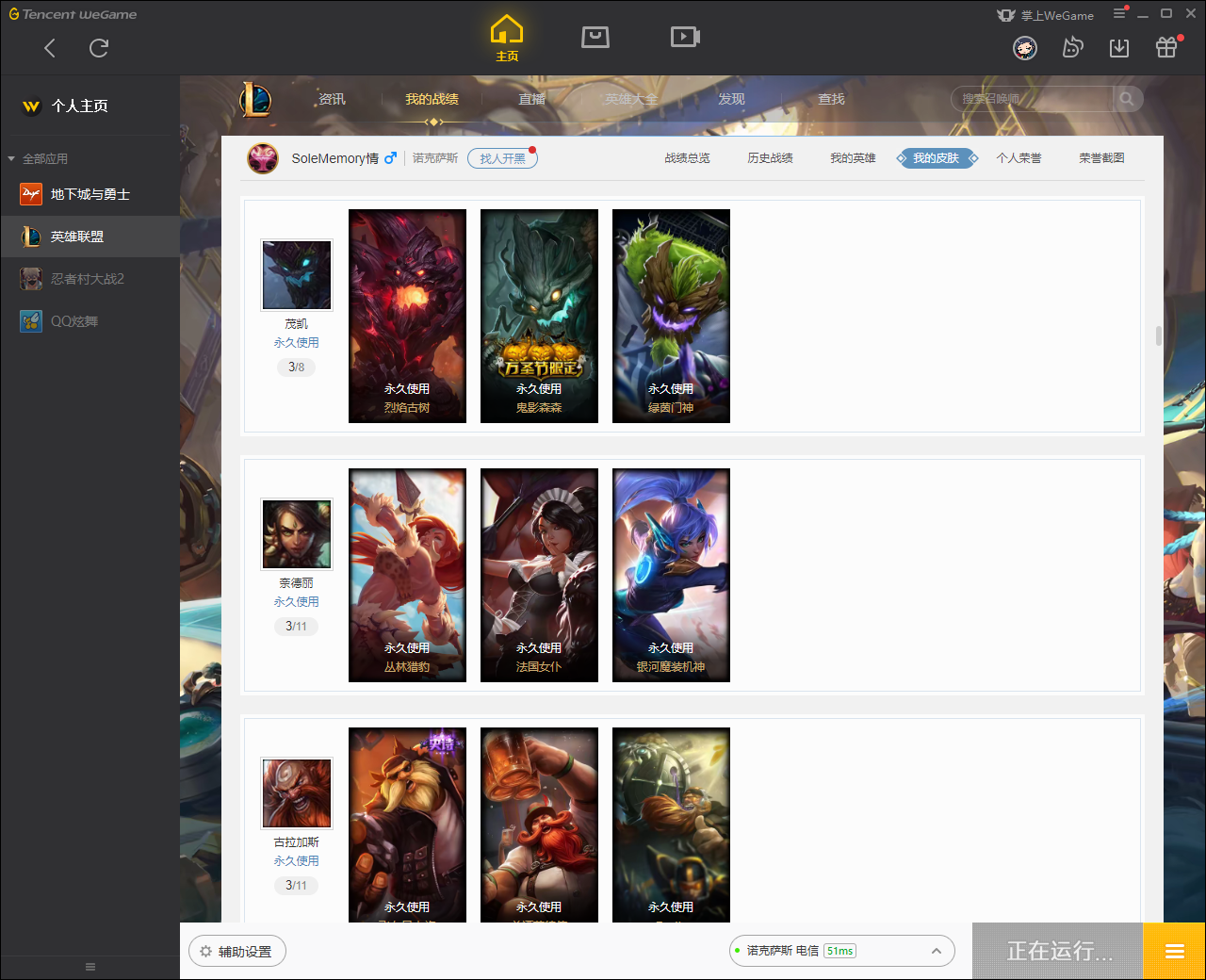Open the 个人荣誉 sub-tab
1206x980 pixels.
click(x=1019, y=158)
